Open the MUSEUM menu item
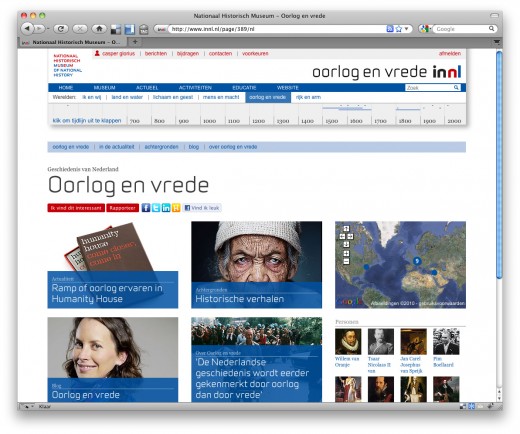Viewport: 520px width, 434px height. pos(104,88)
